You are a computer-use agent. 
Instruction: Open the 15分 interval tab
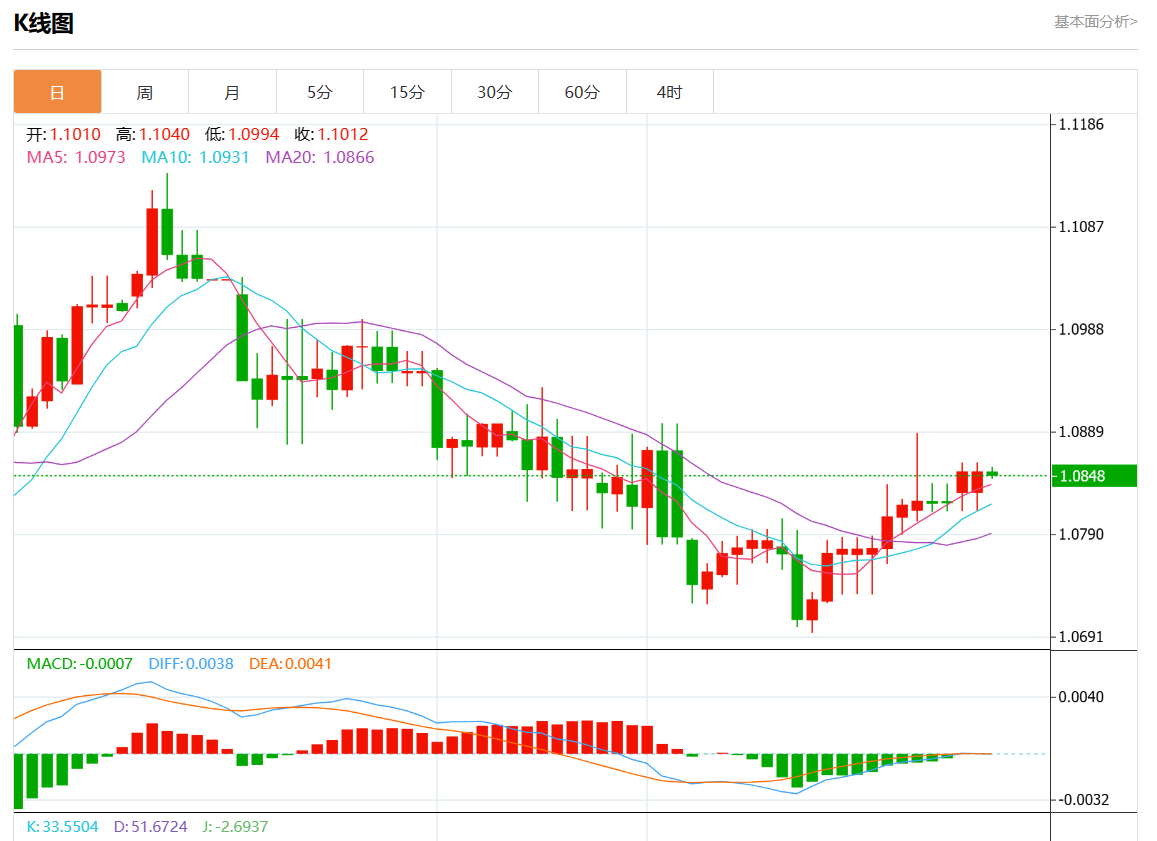tap(407, 92)
